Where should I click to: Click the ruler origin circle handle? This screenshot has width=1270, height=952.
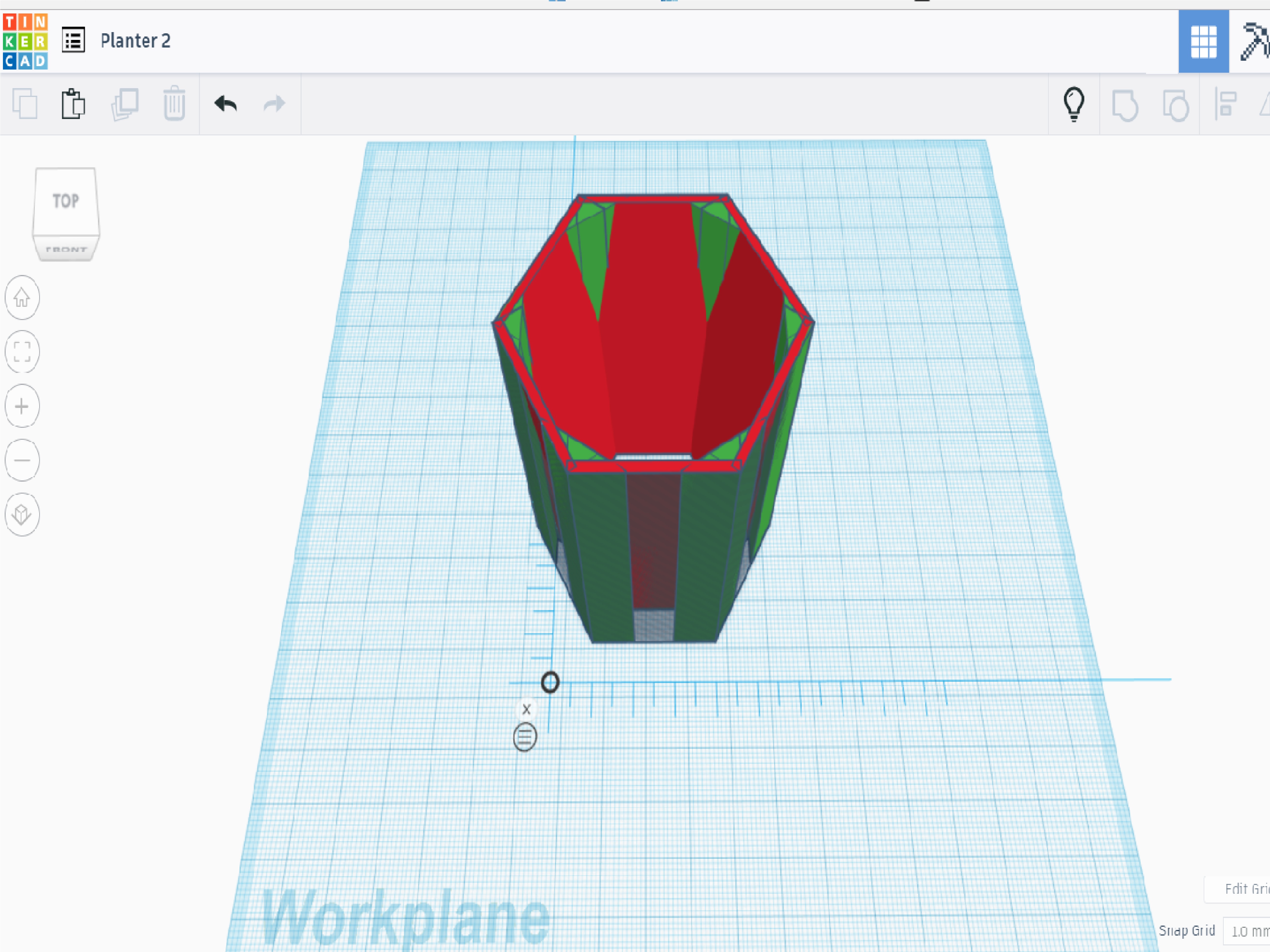click(550, 682)
